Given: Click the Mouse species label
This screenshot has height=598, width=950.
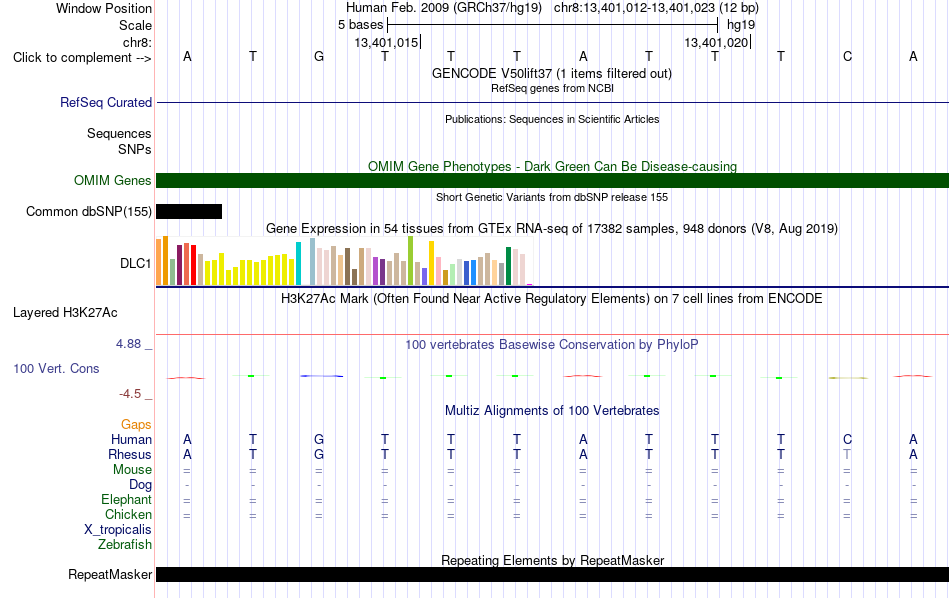Looking at the screenshot, I should 132,470.
